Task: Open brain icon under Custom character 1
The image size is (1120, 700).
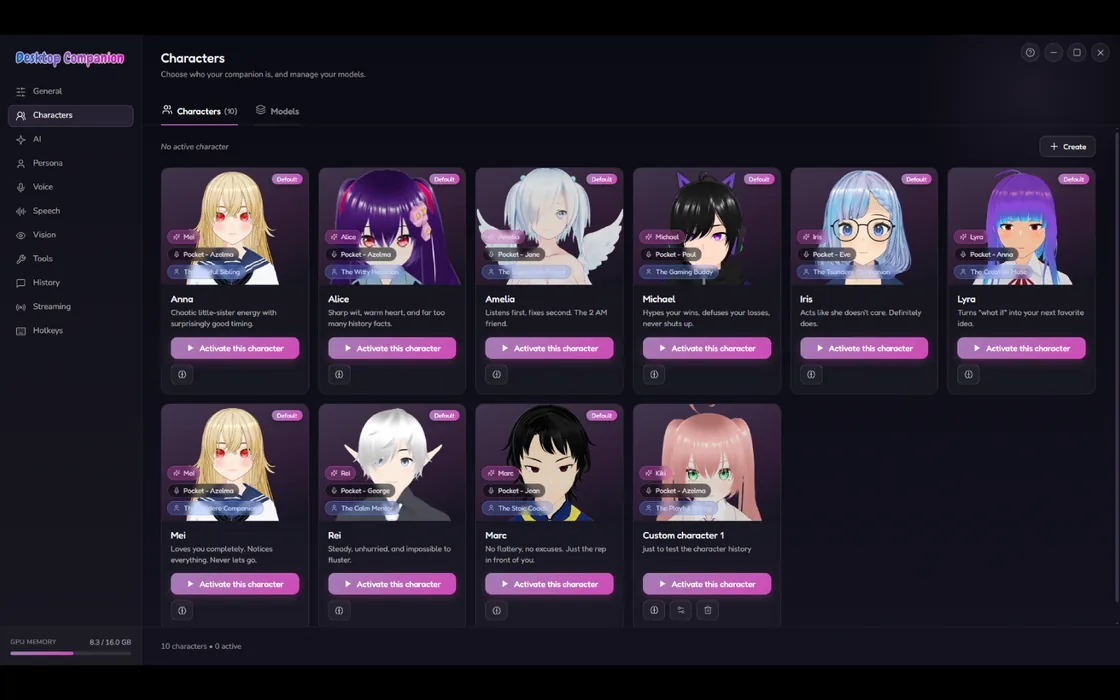Action: click(x=654, y=611)
